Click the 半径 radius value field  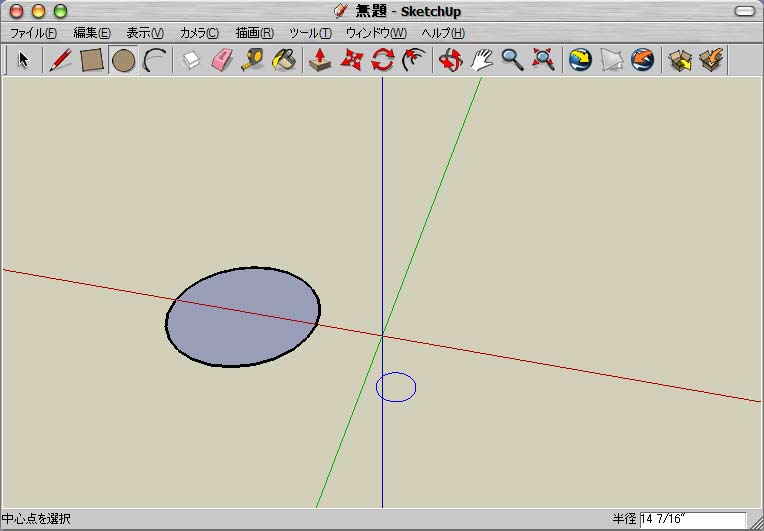click(x=692, y=519)
